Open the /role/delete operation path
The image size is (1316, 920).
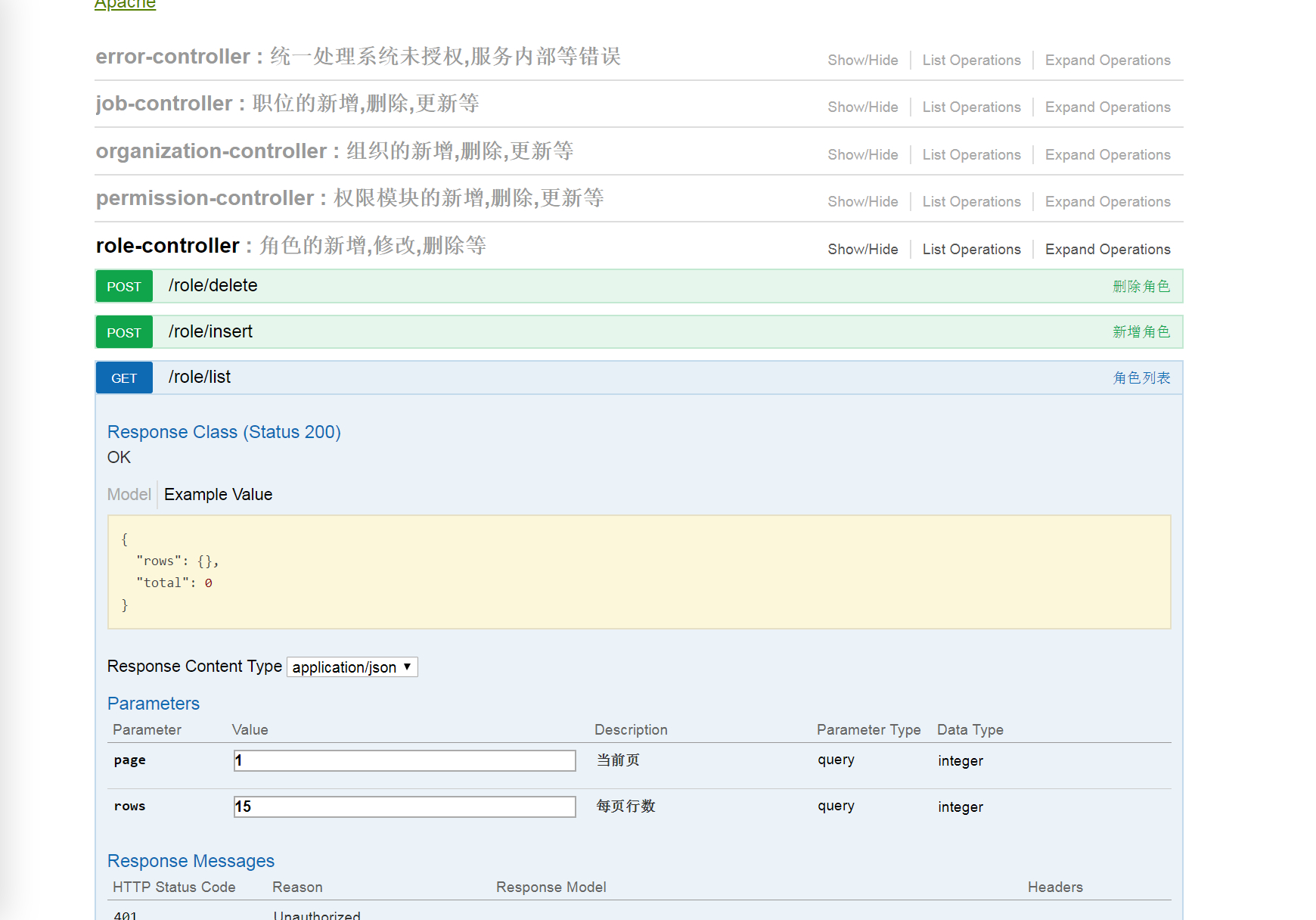pyautogui.click(x=213, y=286)
